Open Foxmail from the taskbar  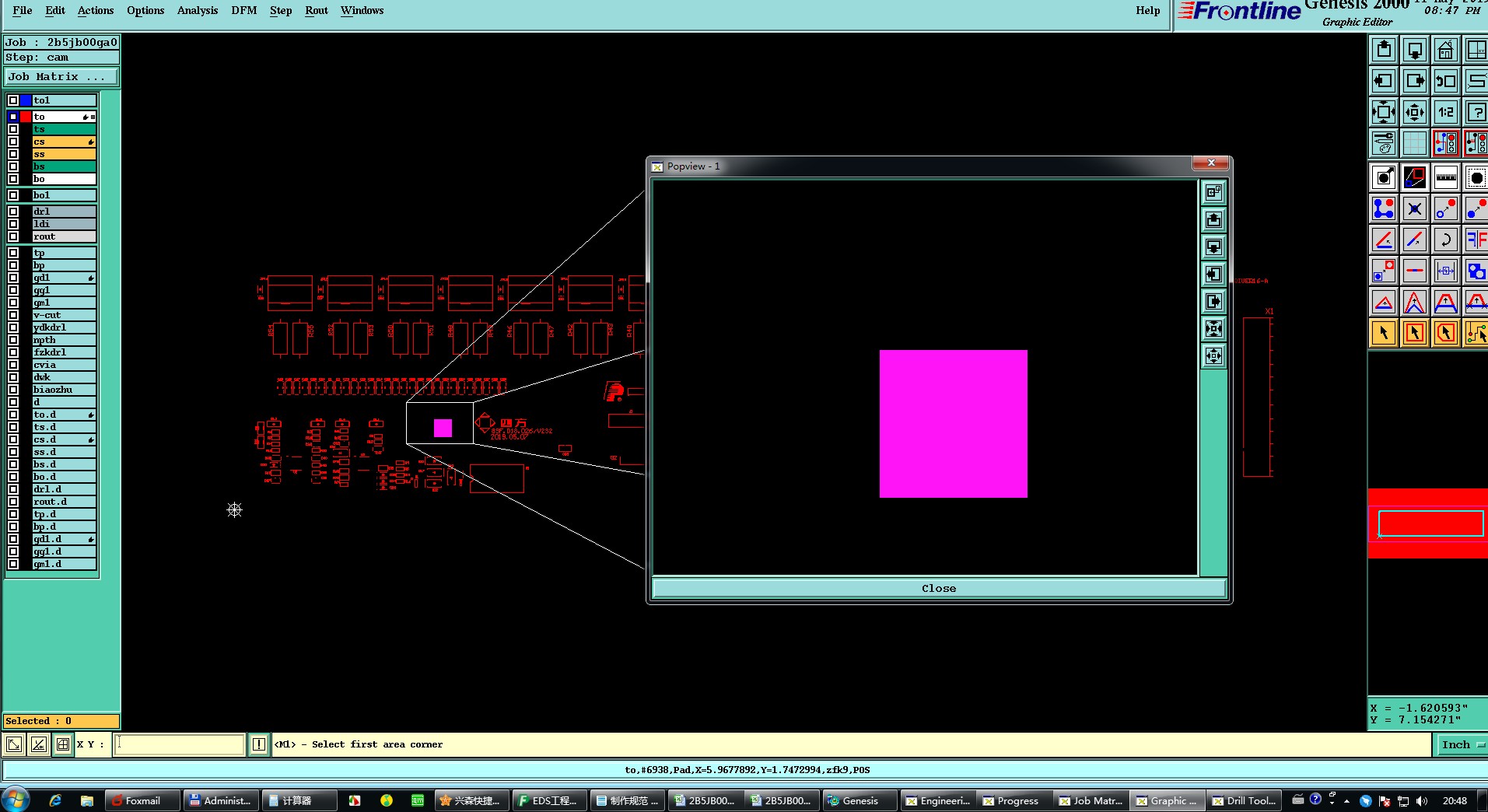(143, 800)
